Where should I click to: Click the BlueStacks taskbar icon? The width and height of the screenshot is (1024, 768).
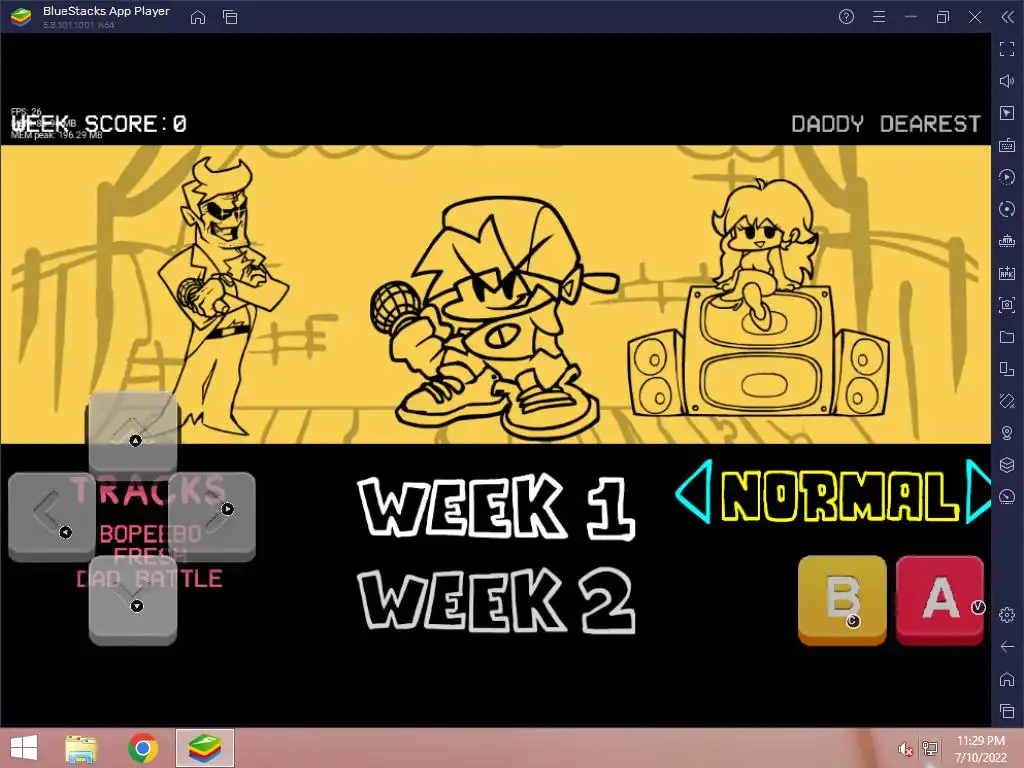(x=204, y=748)
